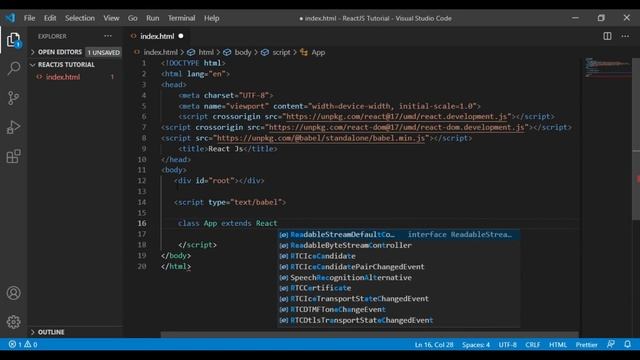The width and height of the screenshot is (640, 360).
Task: Click line number 16 in gutter
Action: (x=142, y=223)
